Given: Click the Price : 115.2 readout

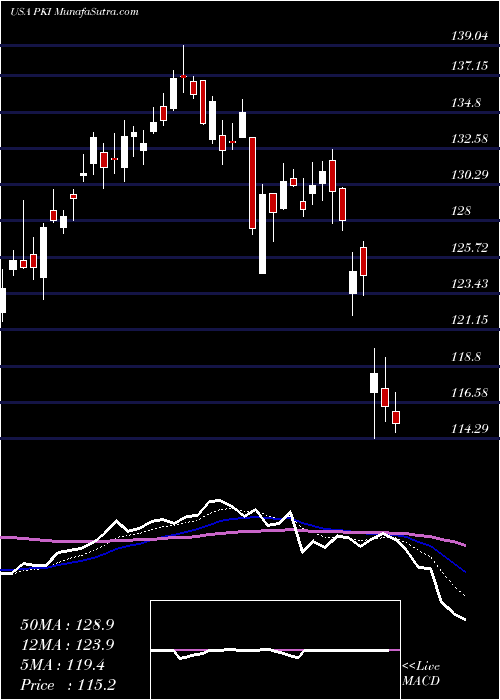Looking at the screenshot, I should 69,685.
